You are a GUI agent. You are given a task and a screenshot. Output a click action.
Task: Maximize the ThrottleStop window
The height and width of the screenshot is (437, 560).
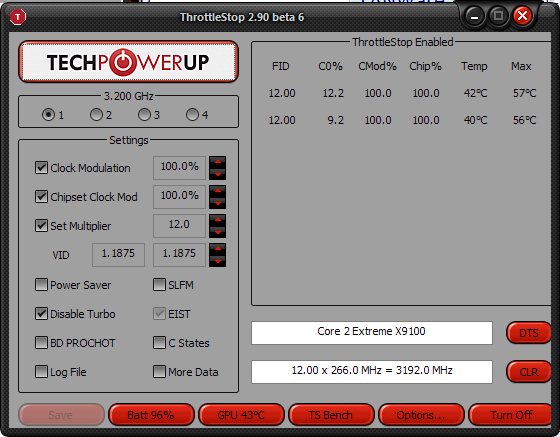tap(498, 16)
